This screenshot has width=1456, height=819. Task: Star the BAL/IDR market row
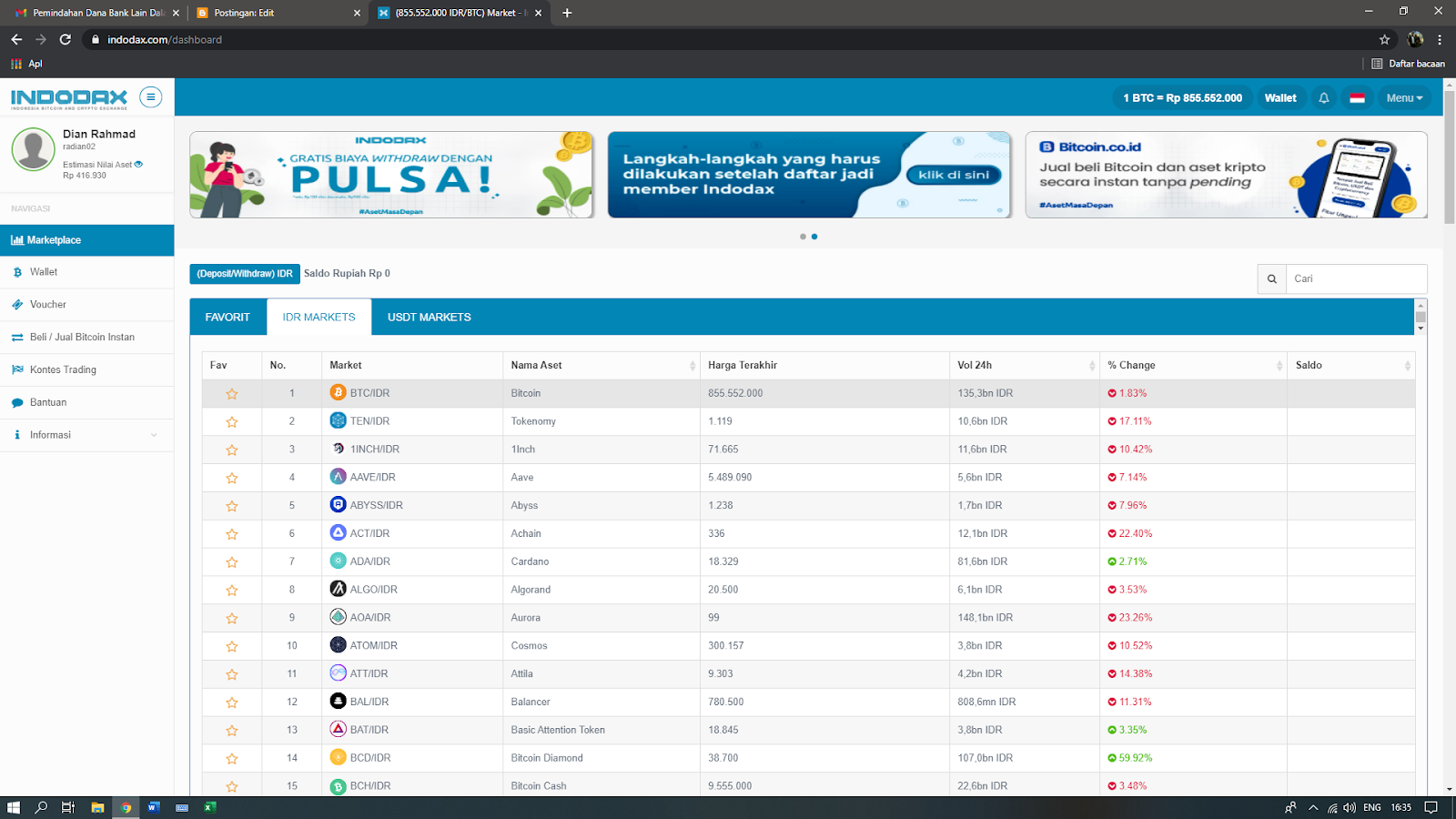pos(232,703)
